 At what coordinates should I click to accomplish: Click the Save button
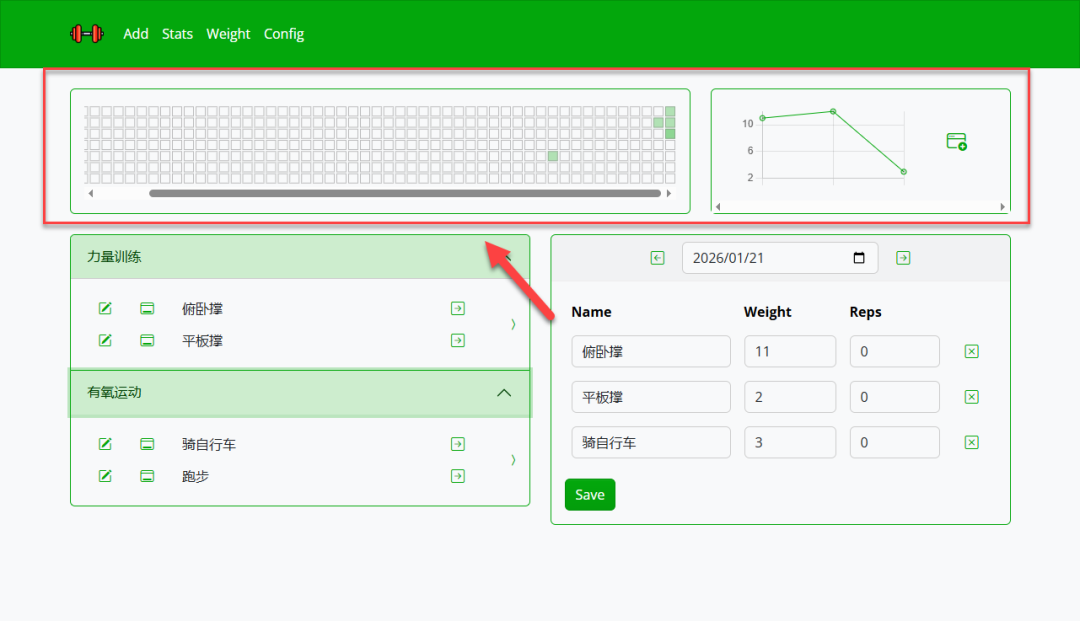coord(590,495)
